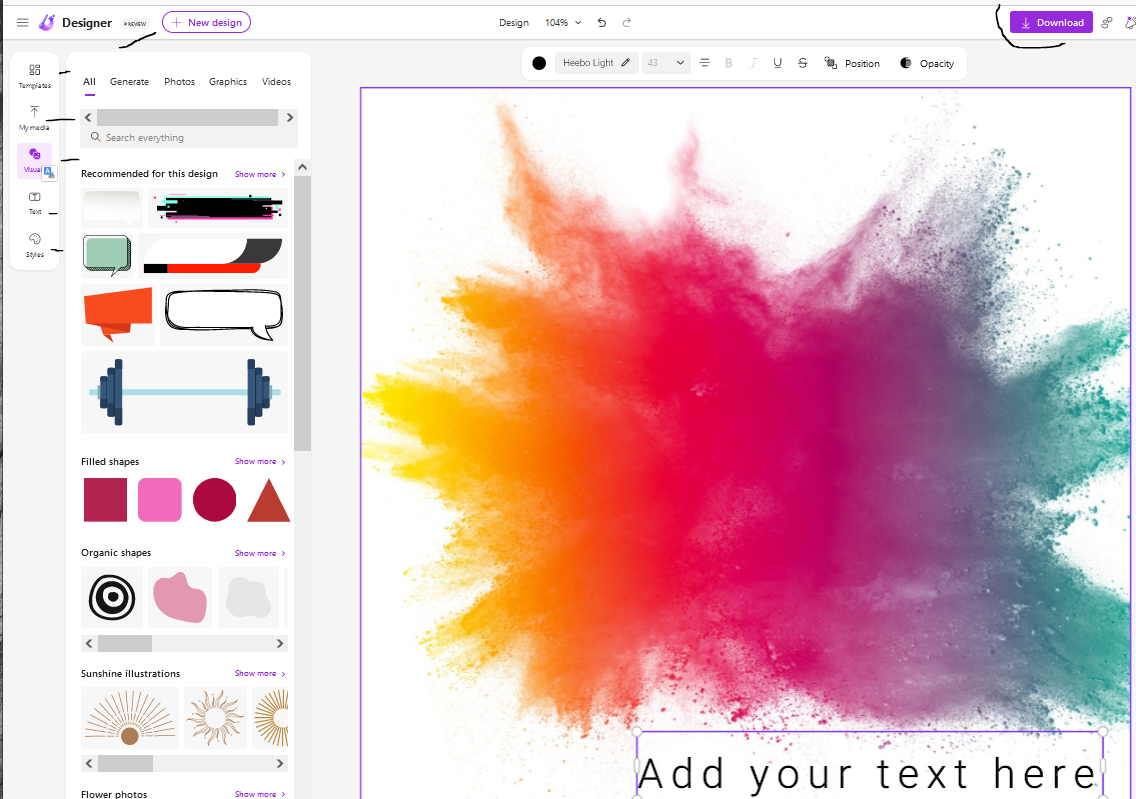Viewport: 1136px width, 799px height.
Task: Open the Templates sidebar panel
Action: point(34,75)
